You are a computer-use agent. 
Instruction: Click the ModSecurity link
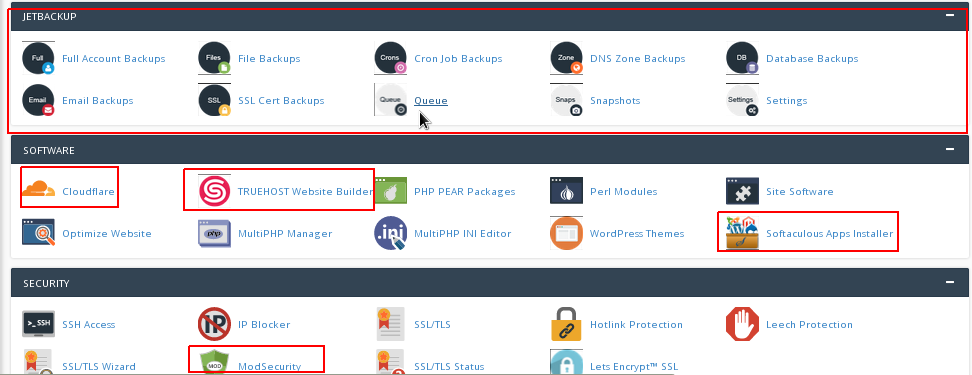coord(269,366)
